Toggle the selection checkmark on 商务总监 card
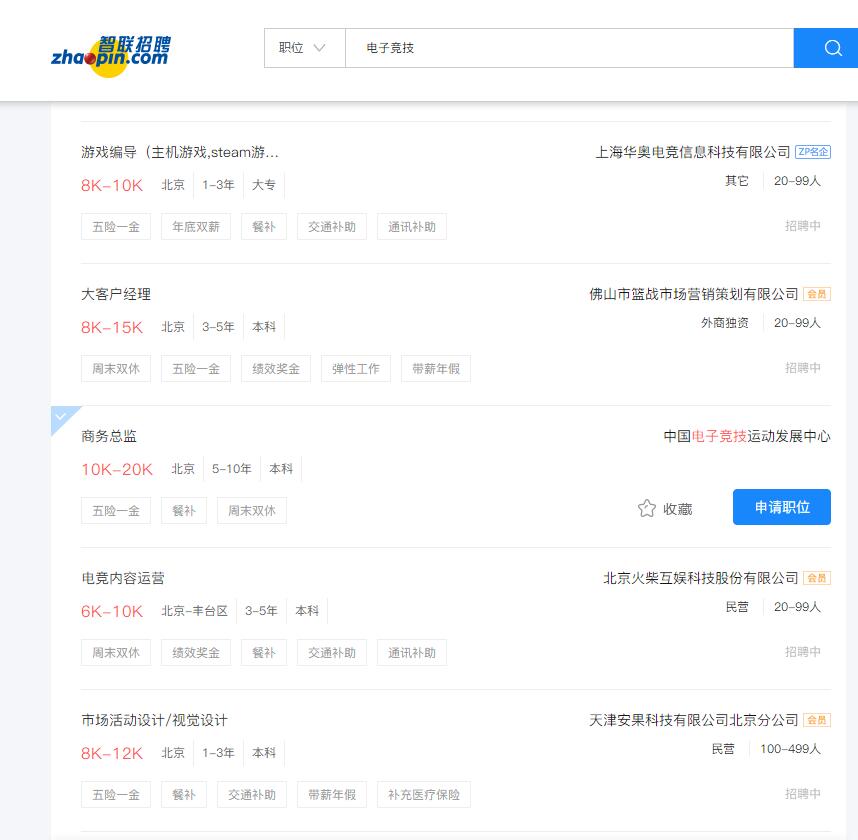The height and width of the screenshot is (840, 858). 61,416
